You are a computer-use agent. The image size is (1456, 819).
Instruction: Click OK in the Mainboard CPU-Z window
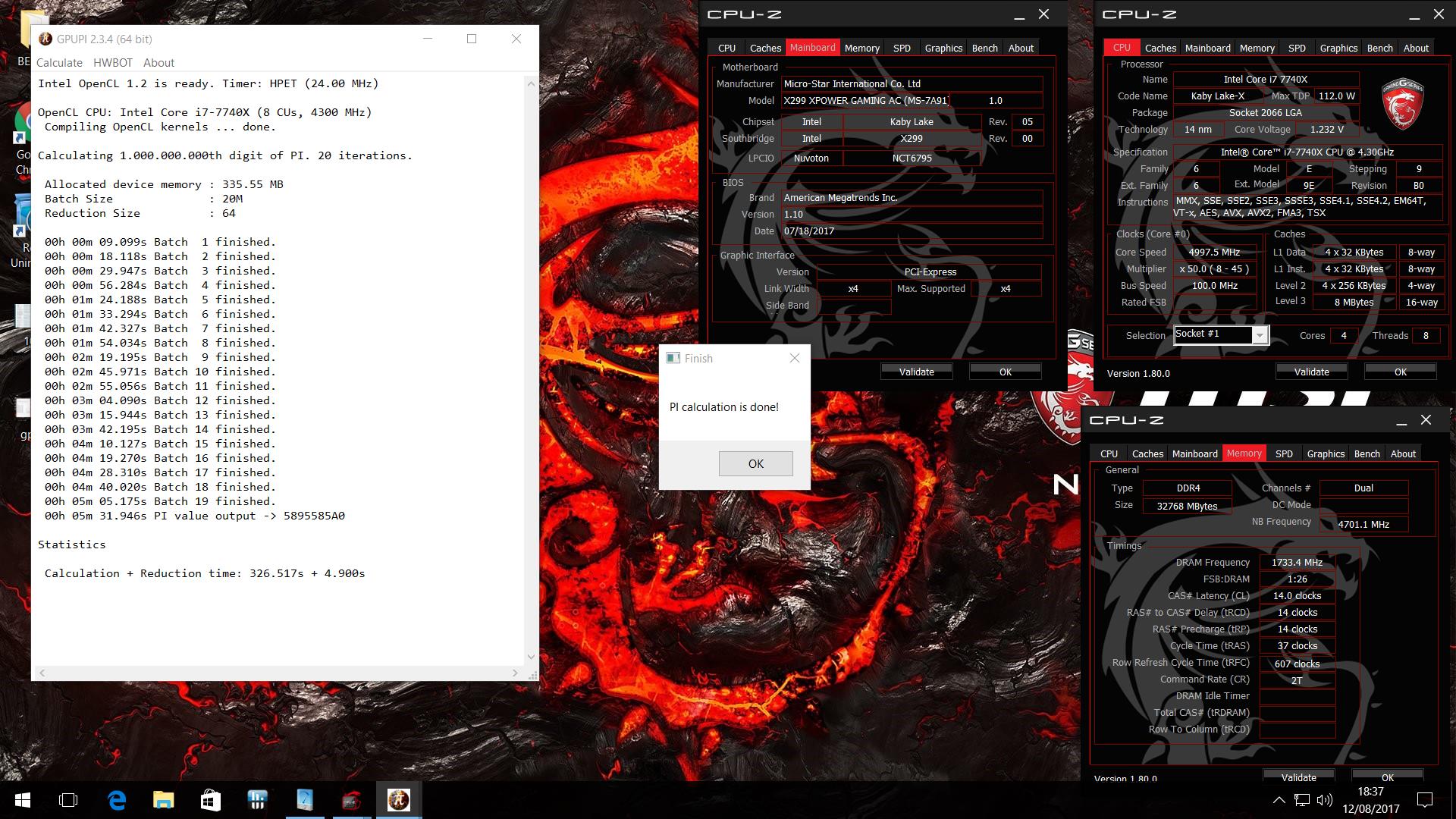tap(1006, 372)
